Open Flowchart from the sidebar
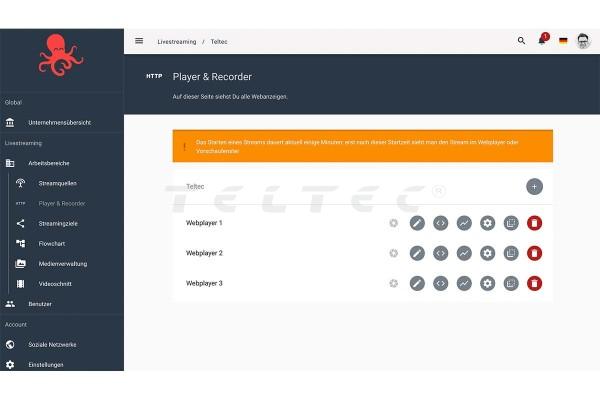Screen dimensions: 600x400 pos(54,243)
